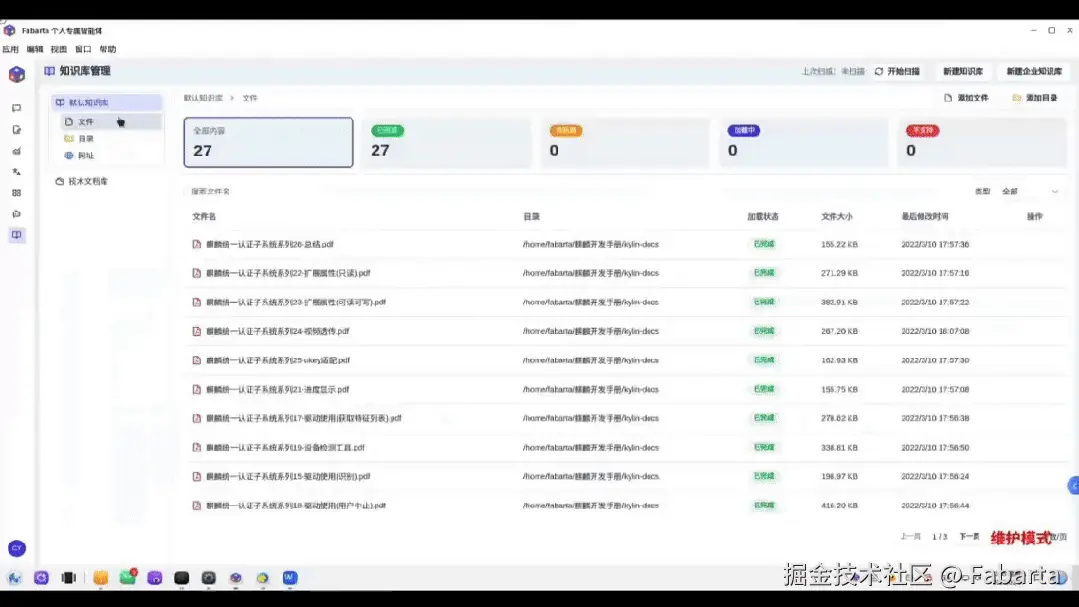Screen dimensions: 1079x607
Task: Click PDF icon of 24-视频透传.pdf row
Action: click(197, 331)
